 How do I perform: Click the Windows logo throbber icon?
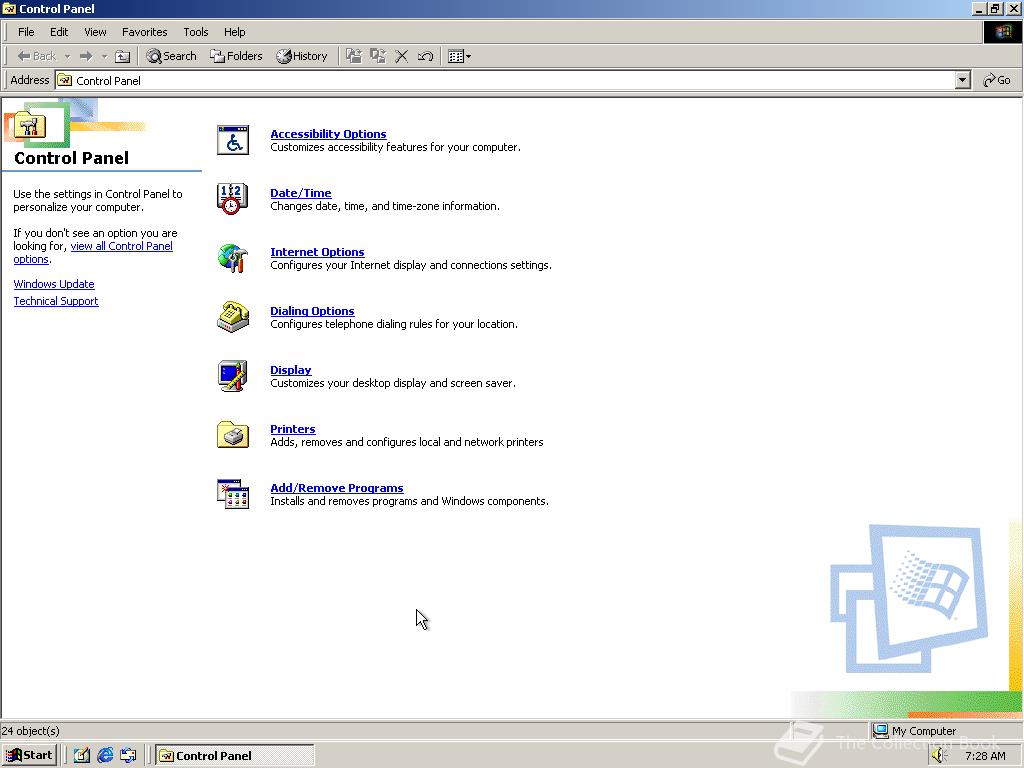coord(1002,32)
